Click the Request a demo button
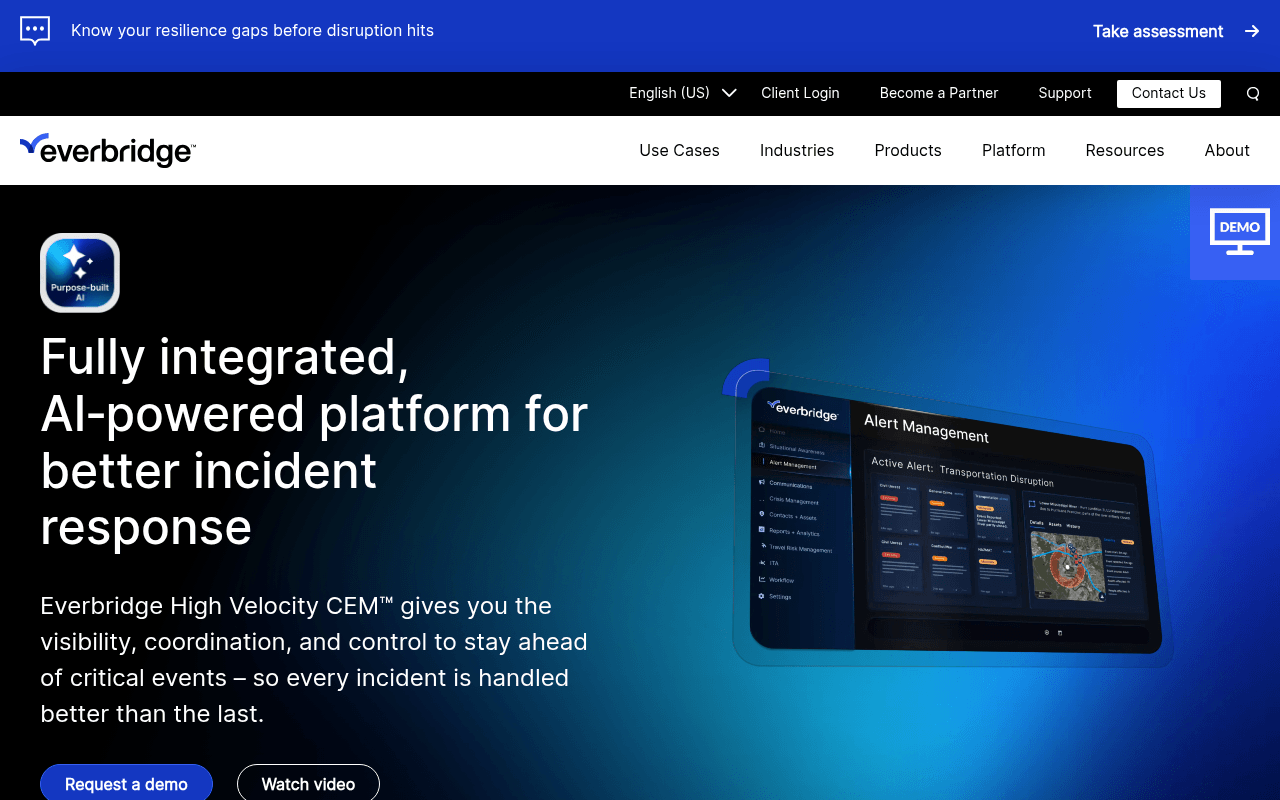The height and width of the screenshot is (800, 1280). point(126,783)
